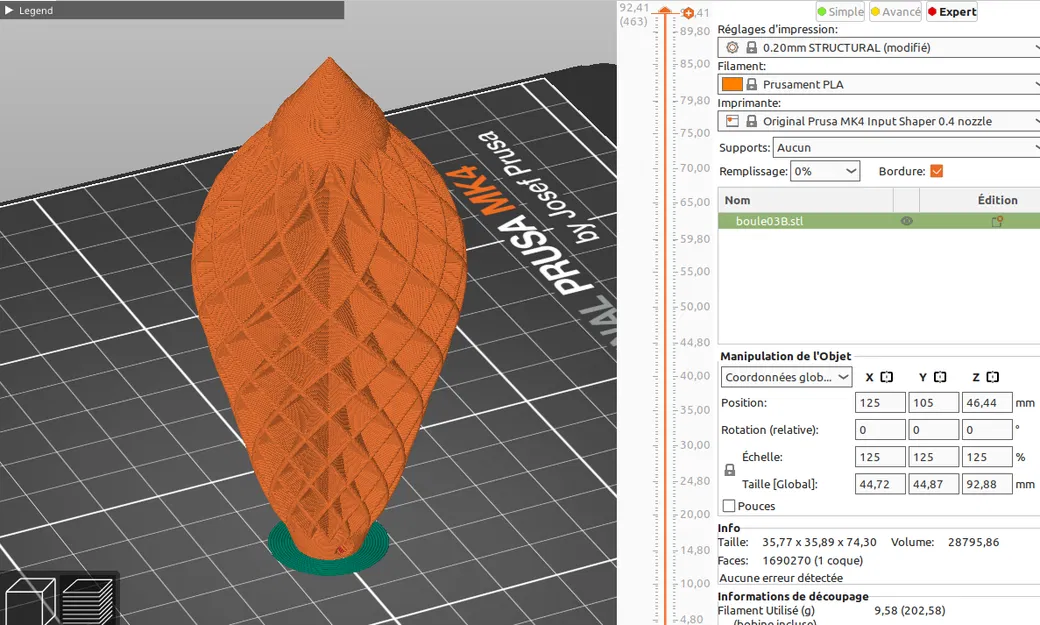Click the Faces value 1690270 (1 coque)
The image size is (1040, 625).
[812, 561]
